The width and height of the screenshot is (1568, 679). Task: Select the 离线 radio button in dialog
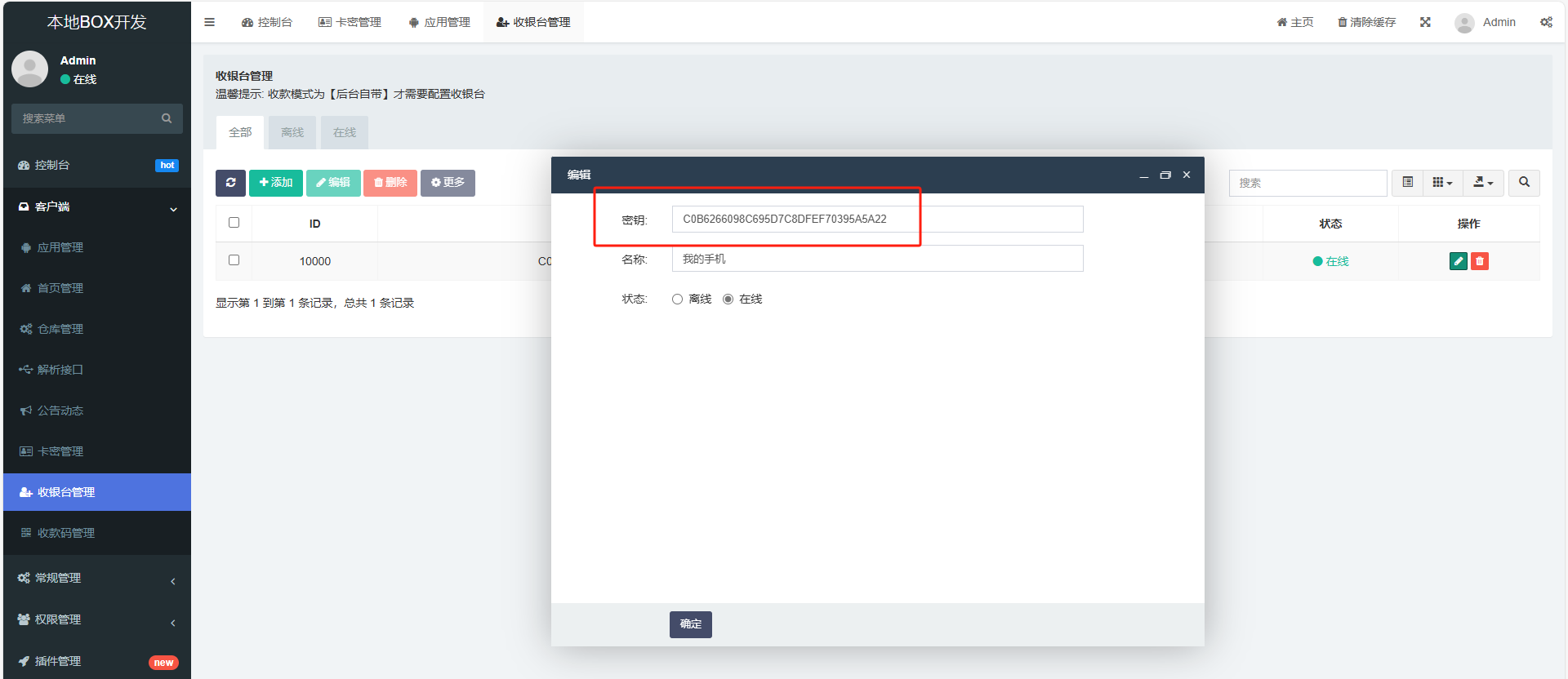coord(677,300)
